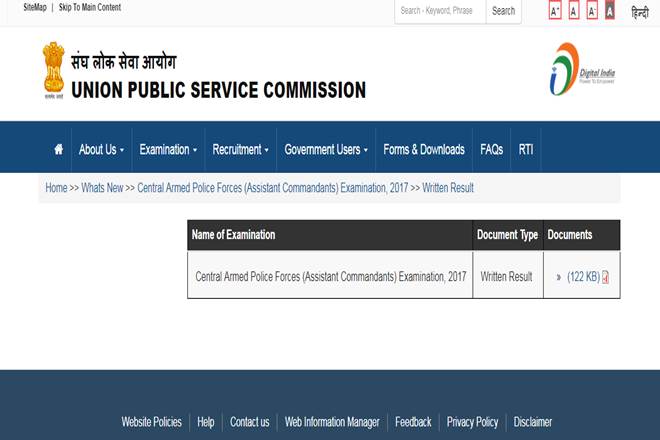
Task: Click the Whats New breadcrumb link
Action: click(102, 188)
